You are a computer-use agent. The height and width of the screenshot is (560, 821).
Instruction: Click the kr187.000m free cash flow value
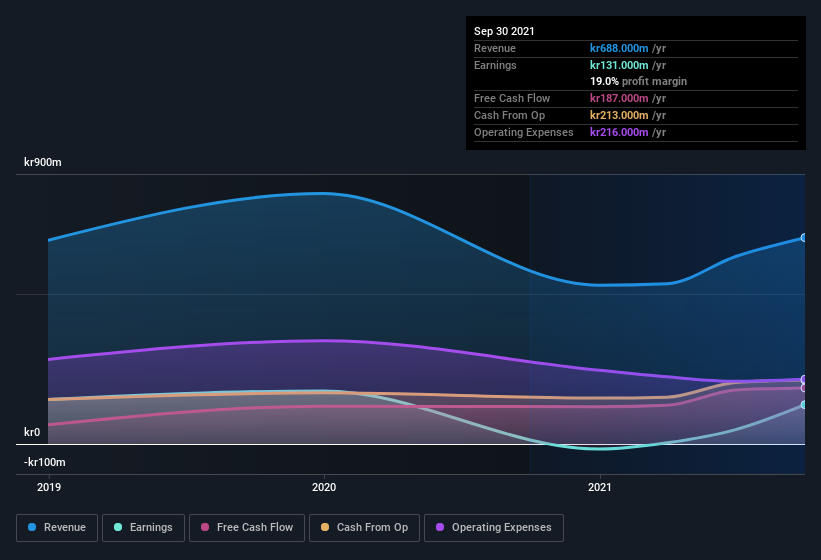[619, 98]
